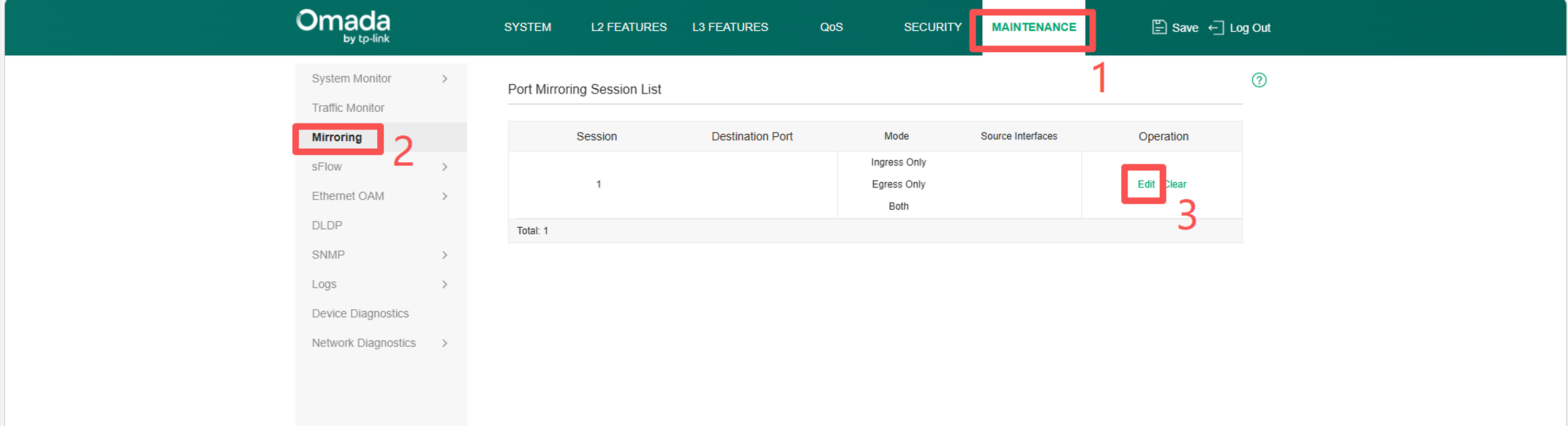
Task: Edit mirroring session 1
Action: pos(1146,184)
